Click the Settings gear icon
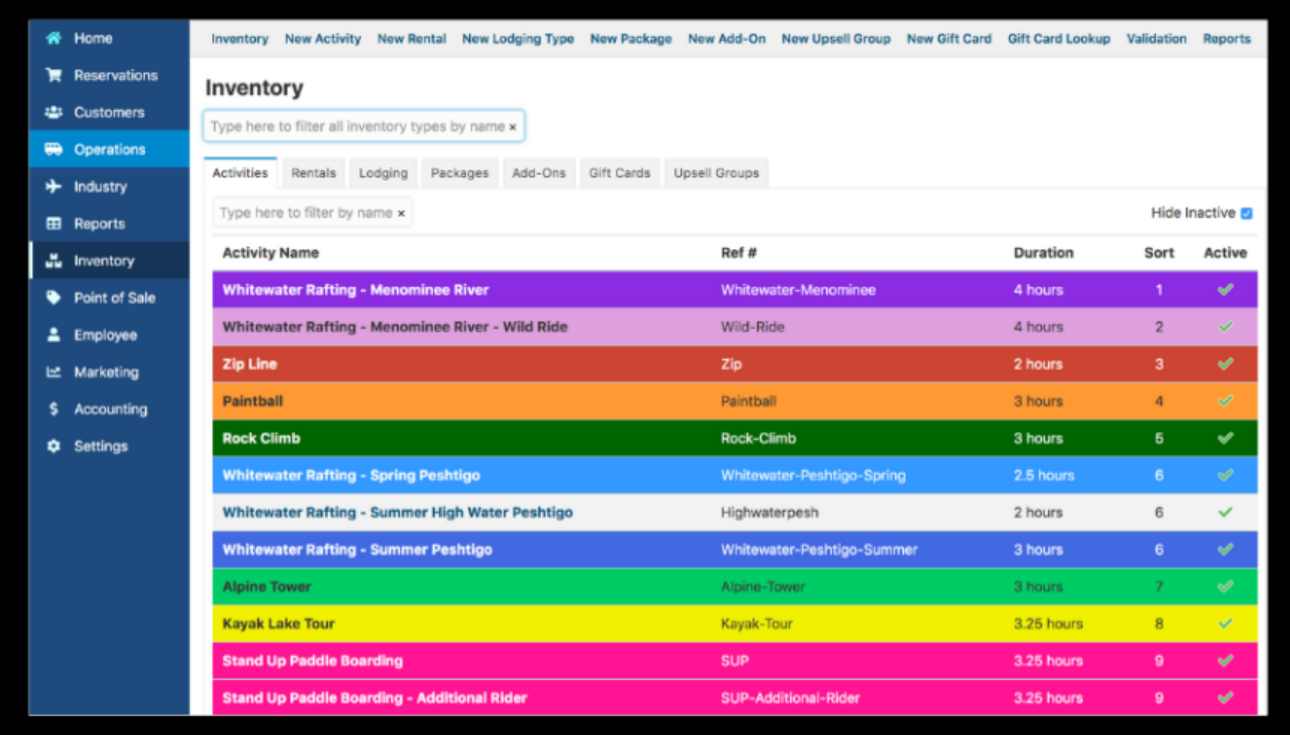The height and width of the screenshot is (735, 1290). coord(53,446)
